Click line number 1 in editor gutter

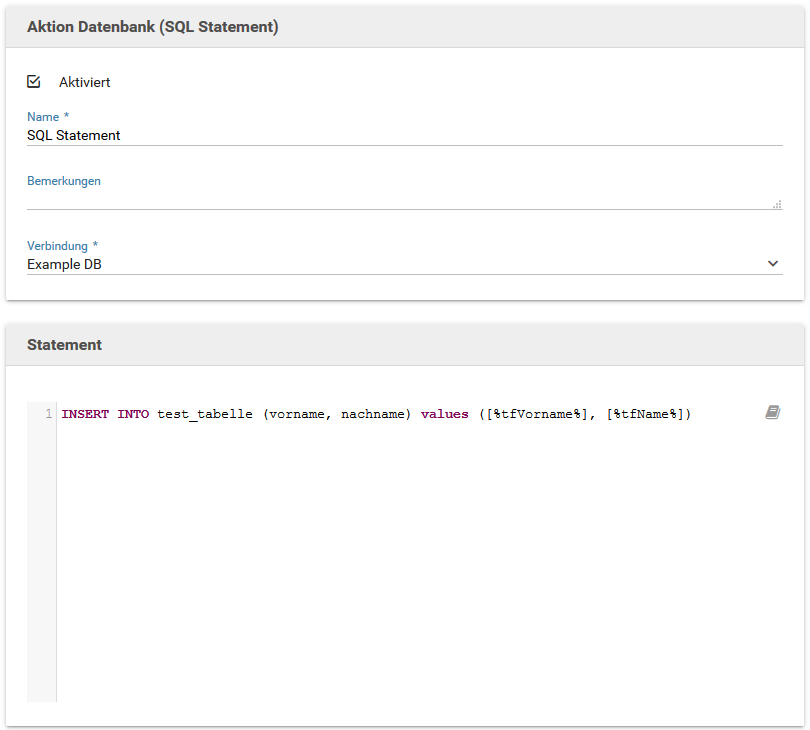48,414
